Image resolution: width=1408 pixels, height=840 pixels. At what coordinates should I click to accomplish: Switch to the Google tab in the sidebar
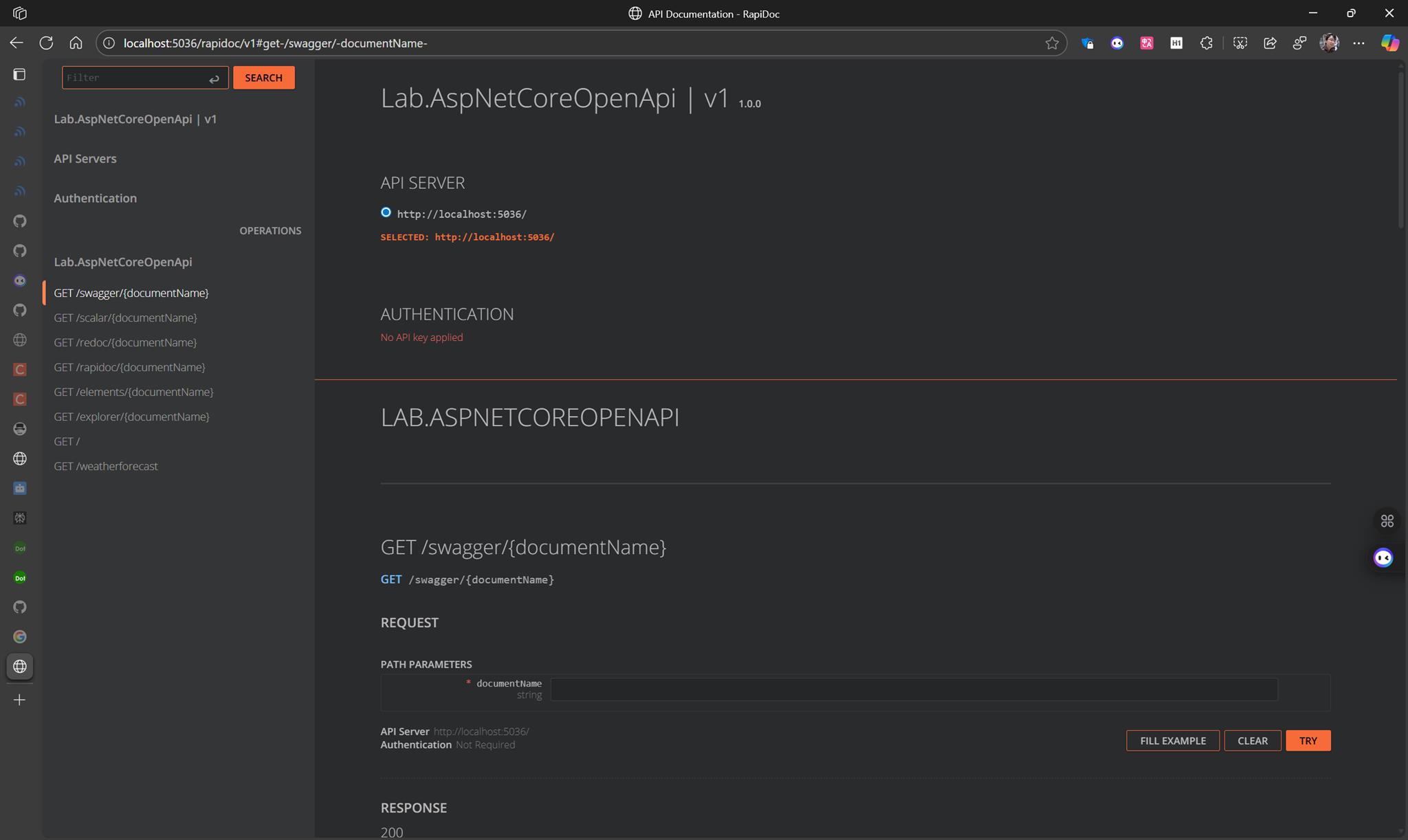pos(20,637)
